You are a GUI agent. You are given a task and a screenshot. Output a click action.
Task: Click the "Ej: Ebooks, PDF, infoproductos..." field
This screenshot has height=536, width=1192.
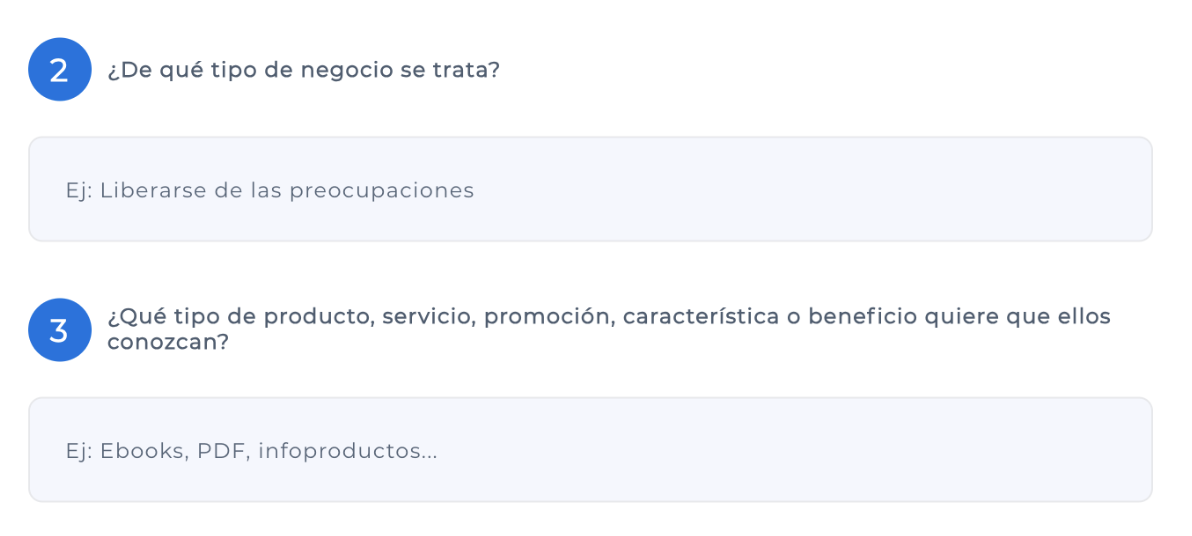(x=590, y=450)
